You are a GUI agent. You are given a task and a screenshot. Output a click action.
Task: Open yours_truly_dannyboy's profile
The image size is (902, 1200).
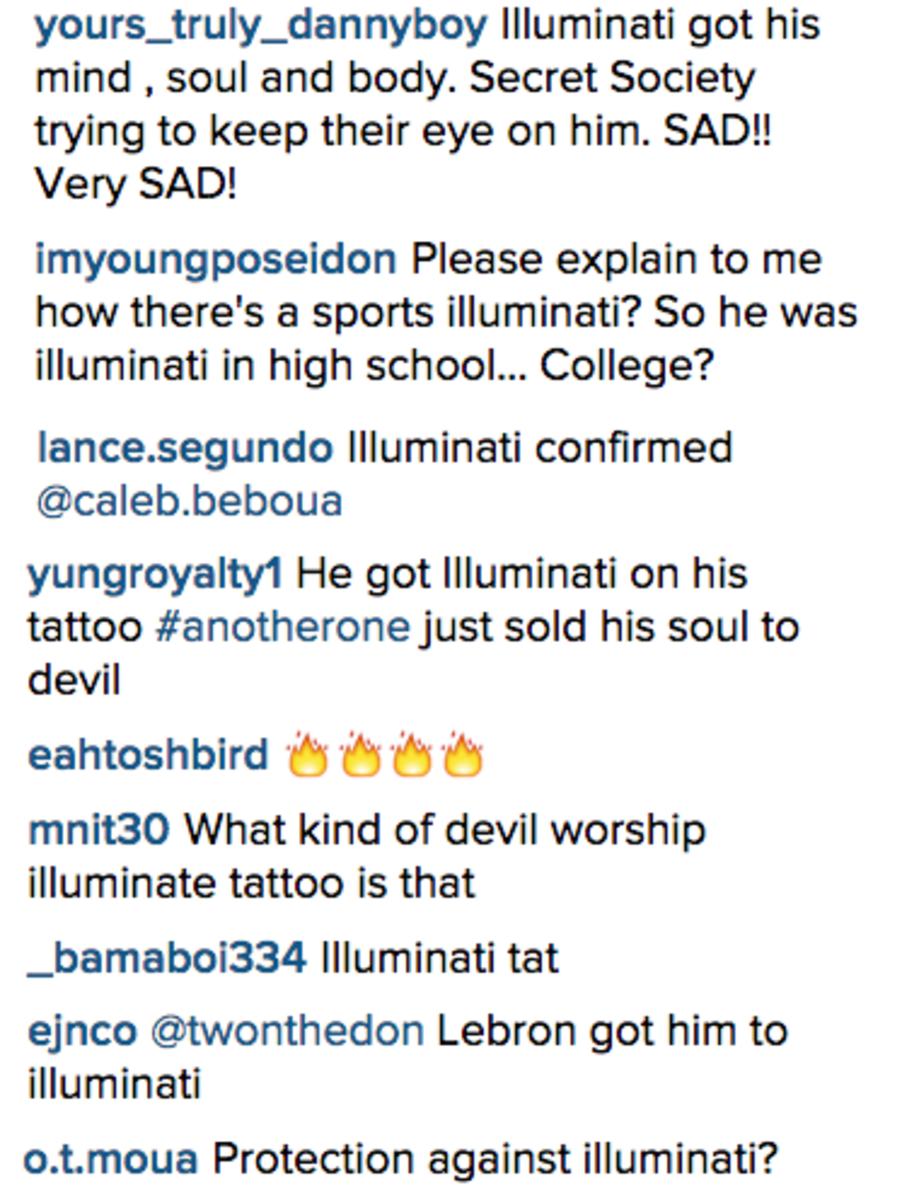tap(260, 25)
